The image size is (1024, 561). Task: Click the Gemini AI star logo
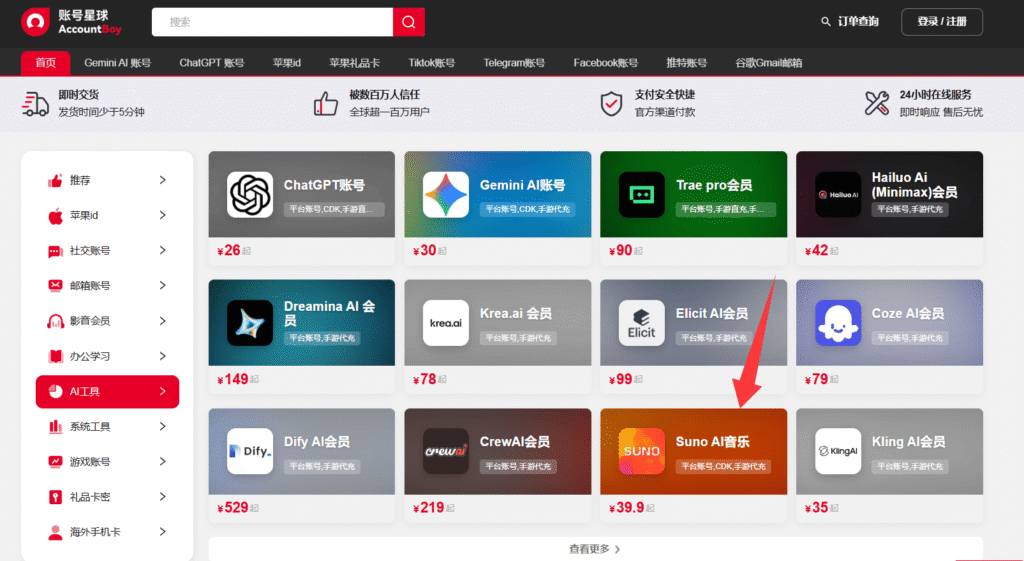click(x=446, y=195)
